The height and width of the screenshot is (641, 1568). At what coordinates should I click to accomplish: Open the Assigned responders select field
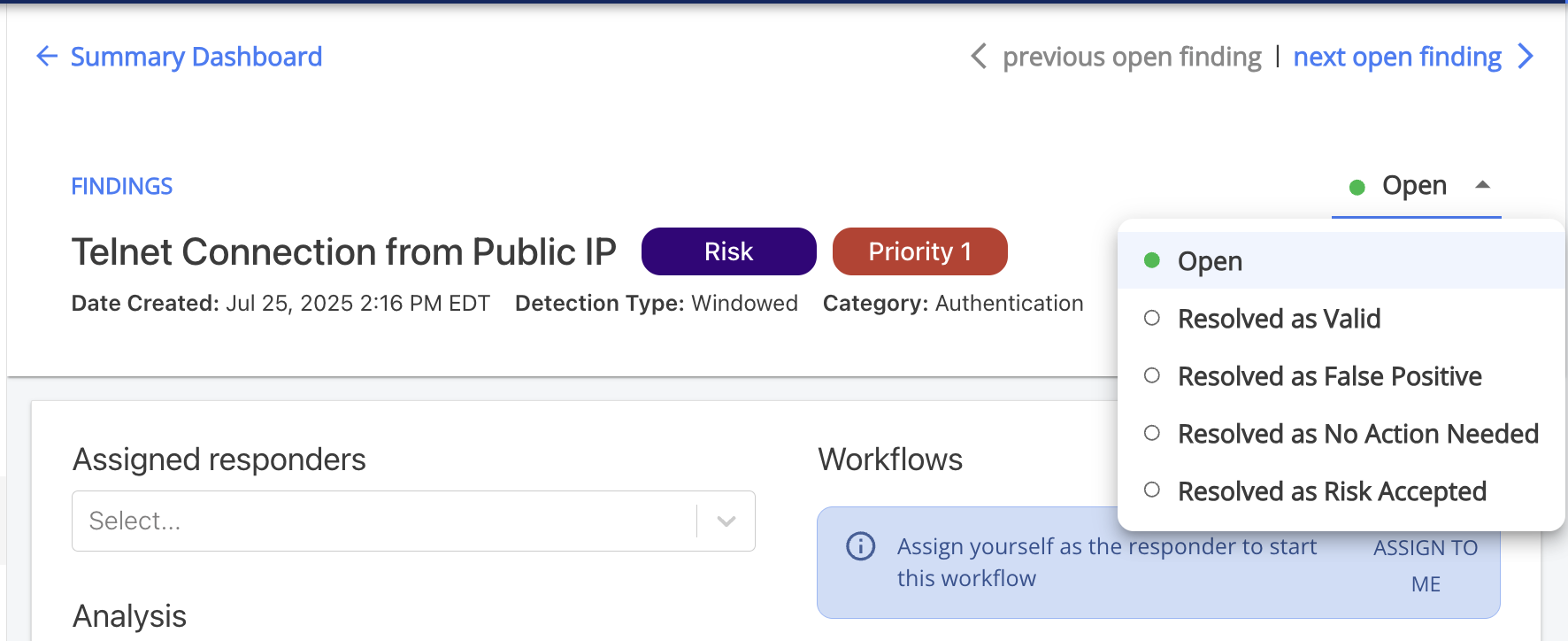tap(413, 521)
